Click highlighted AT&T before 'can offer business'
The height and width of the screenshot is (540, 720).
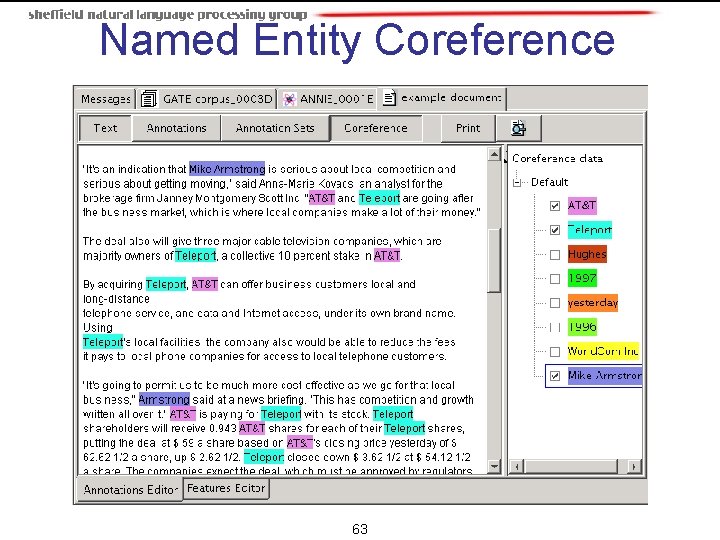(204, 284)
